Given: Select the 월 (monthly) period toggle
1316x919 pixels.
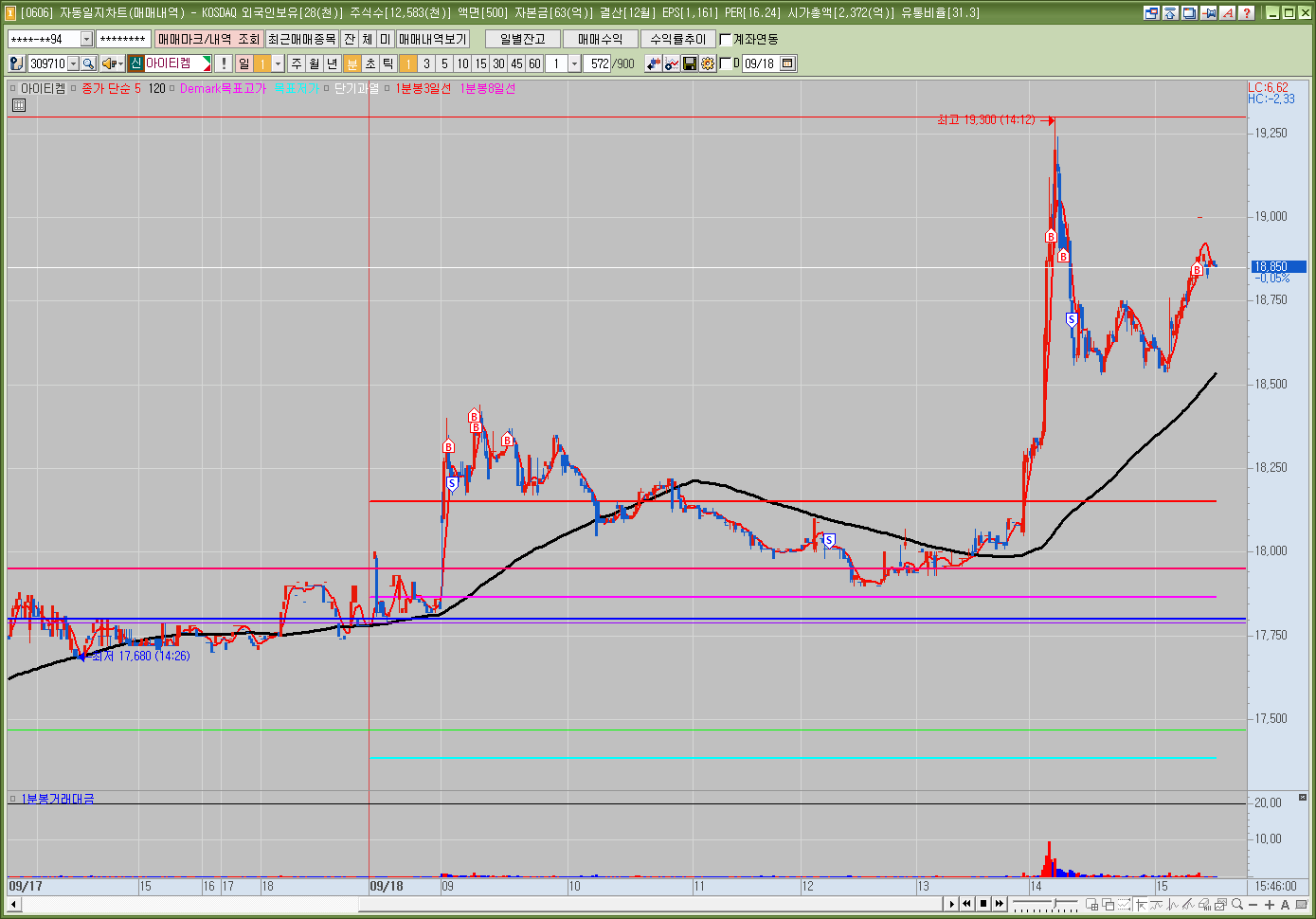Looking at the screenshot, I should click(x=315, y=63).
